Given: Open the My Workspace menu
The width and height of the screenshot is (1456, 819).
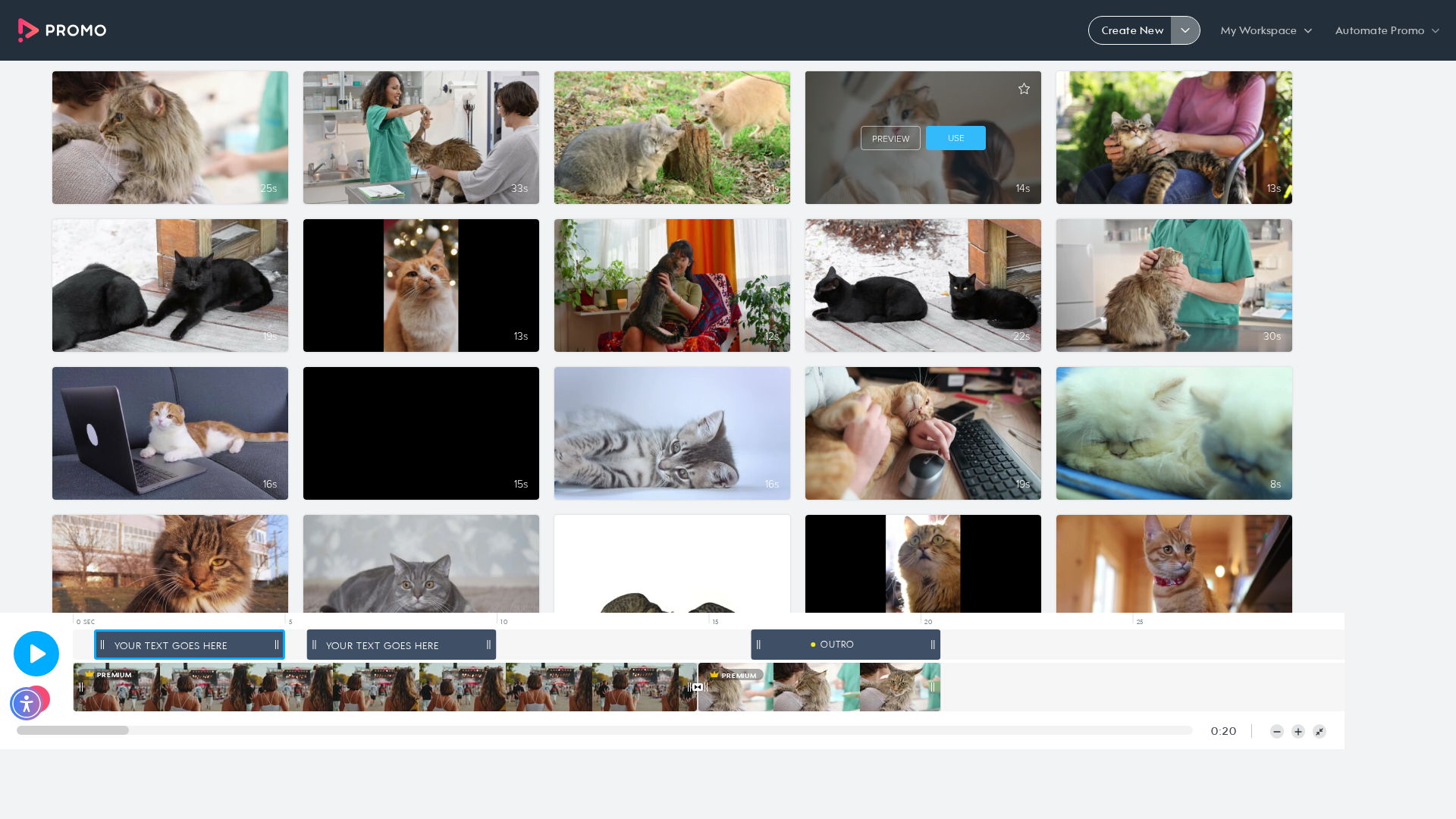Looking at the screenshot, I should 1266,30.
